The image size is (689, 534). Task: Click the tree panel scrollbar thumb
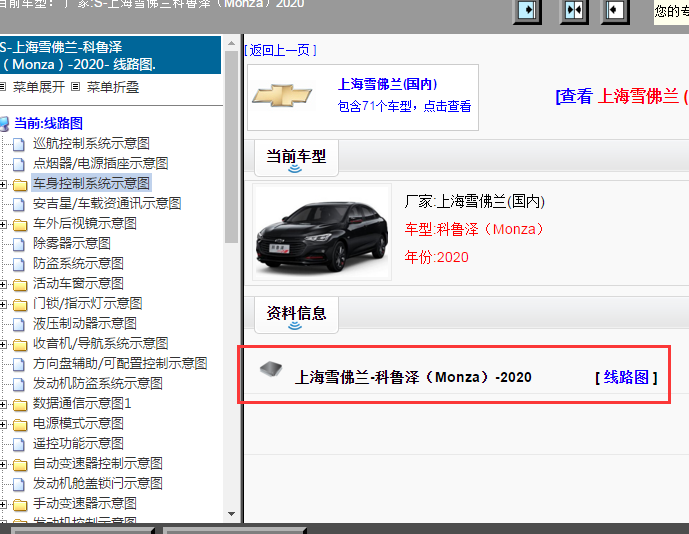pos(231,147)
